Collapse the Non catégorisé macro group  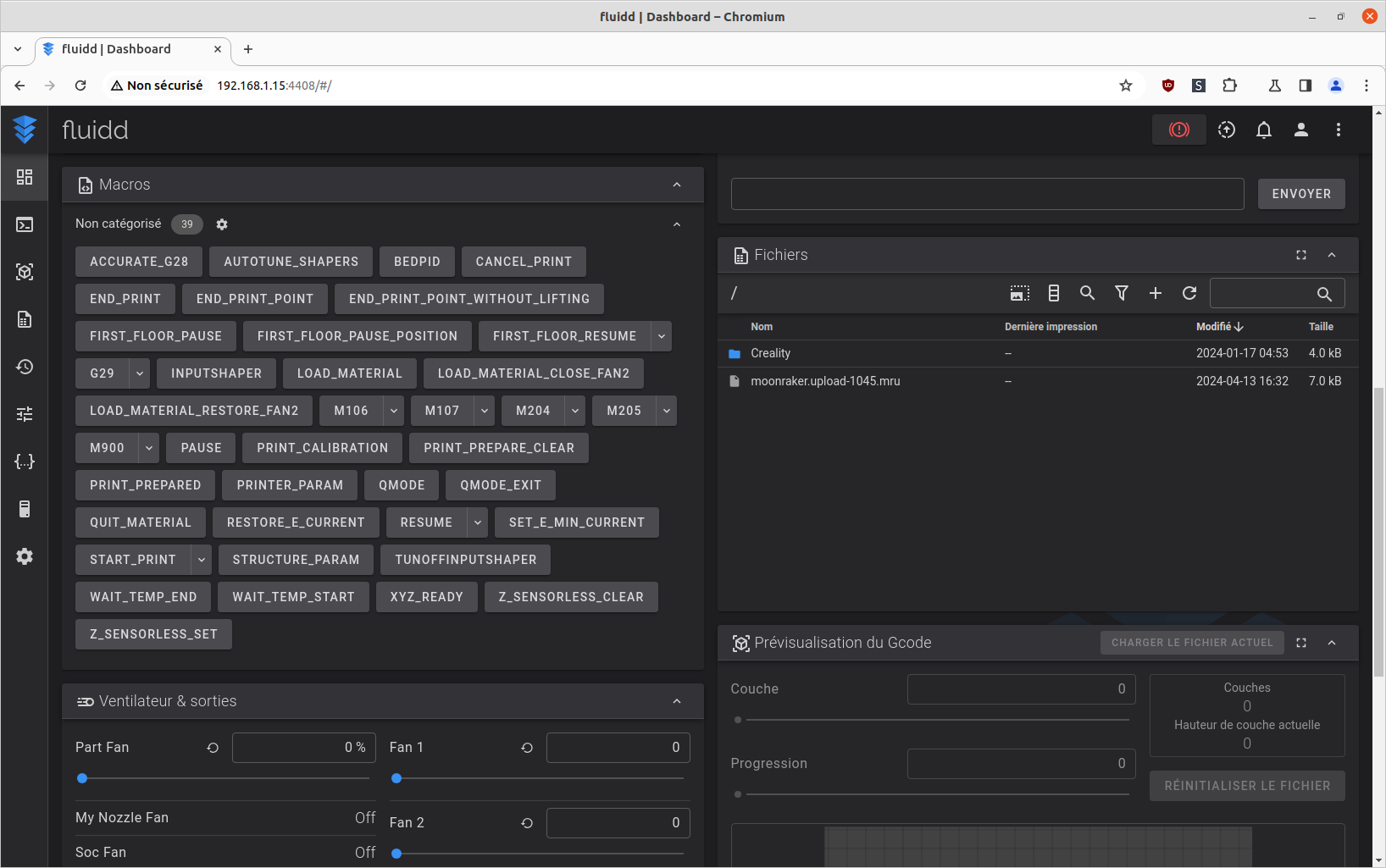[677, 224]
